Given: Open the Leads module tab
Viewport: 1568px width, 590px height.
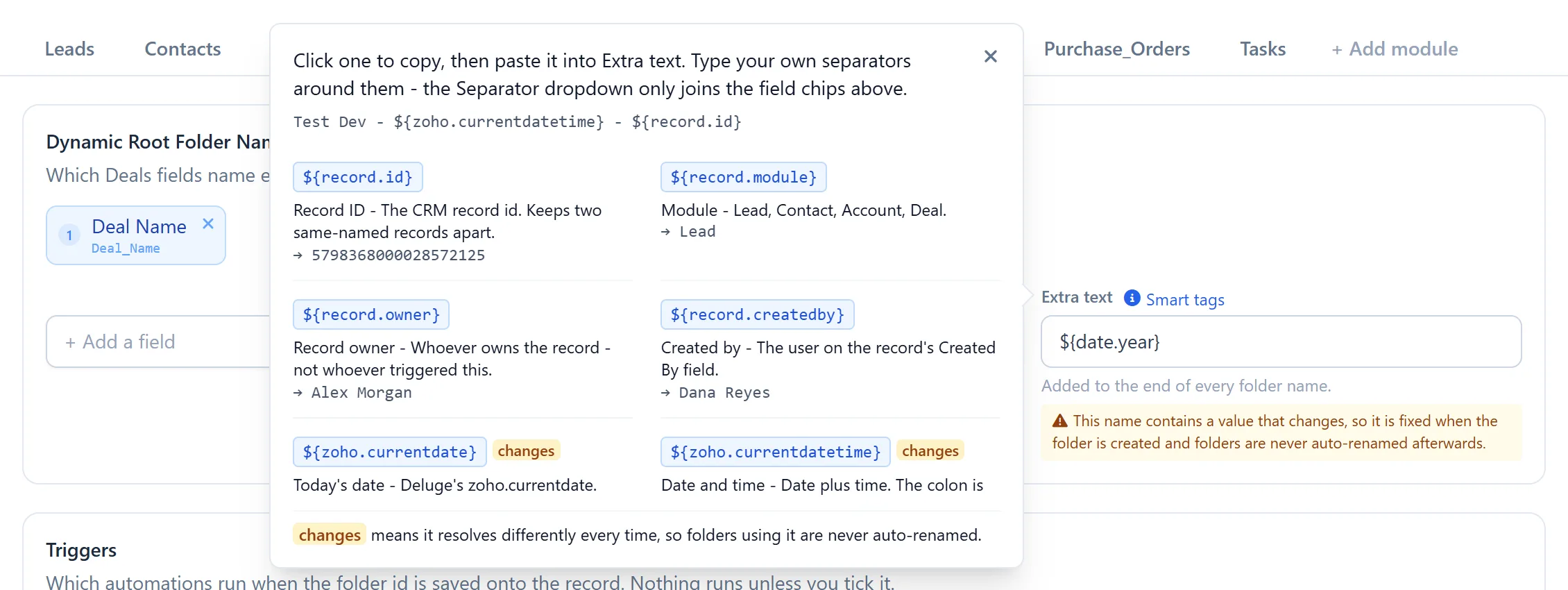Looking at the screenshot, I should click(x=69, y=49).
